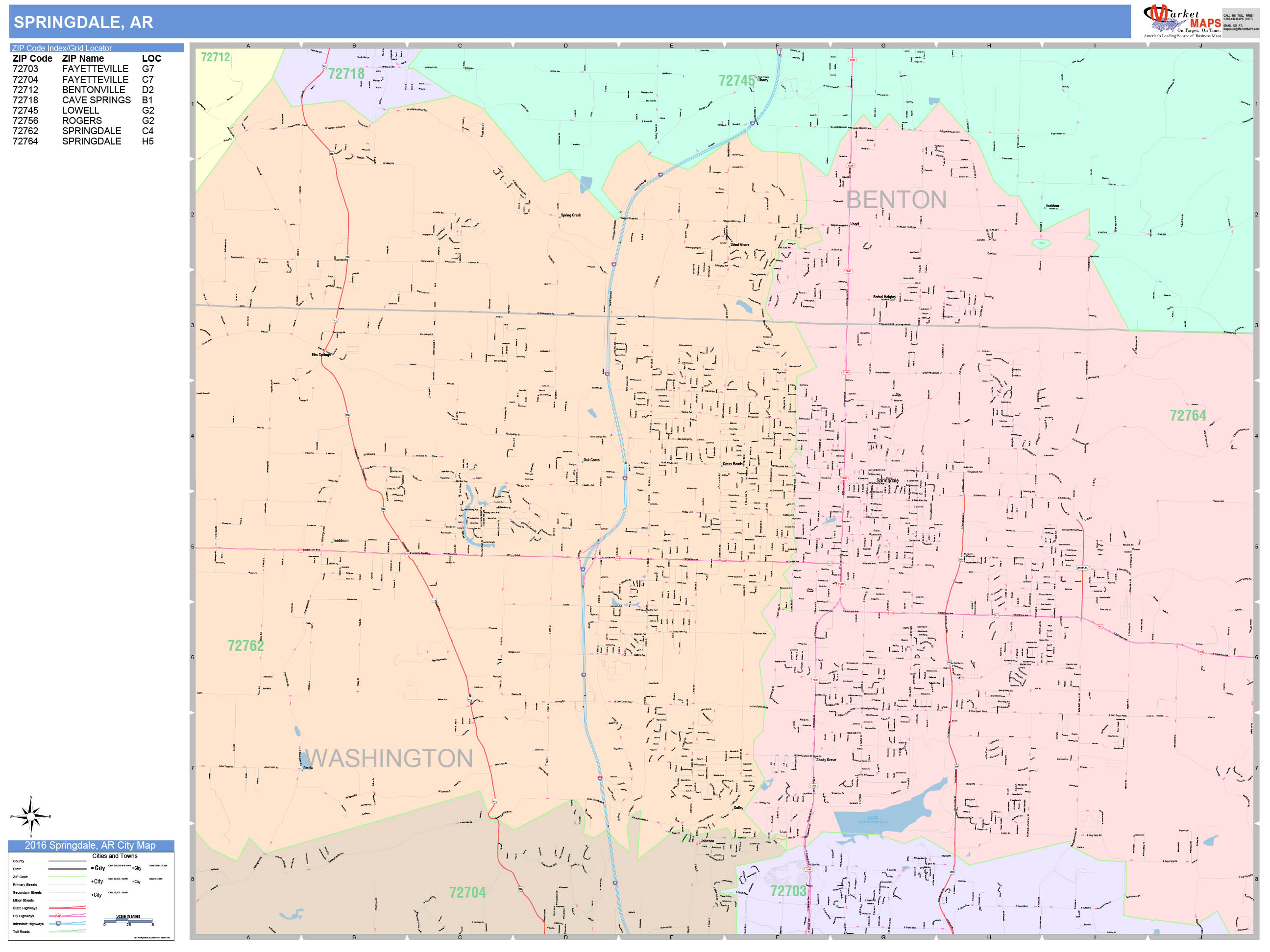Click the Scale in Miles bar

coord(128,922)
